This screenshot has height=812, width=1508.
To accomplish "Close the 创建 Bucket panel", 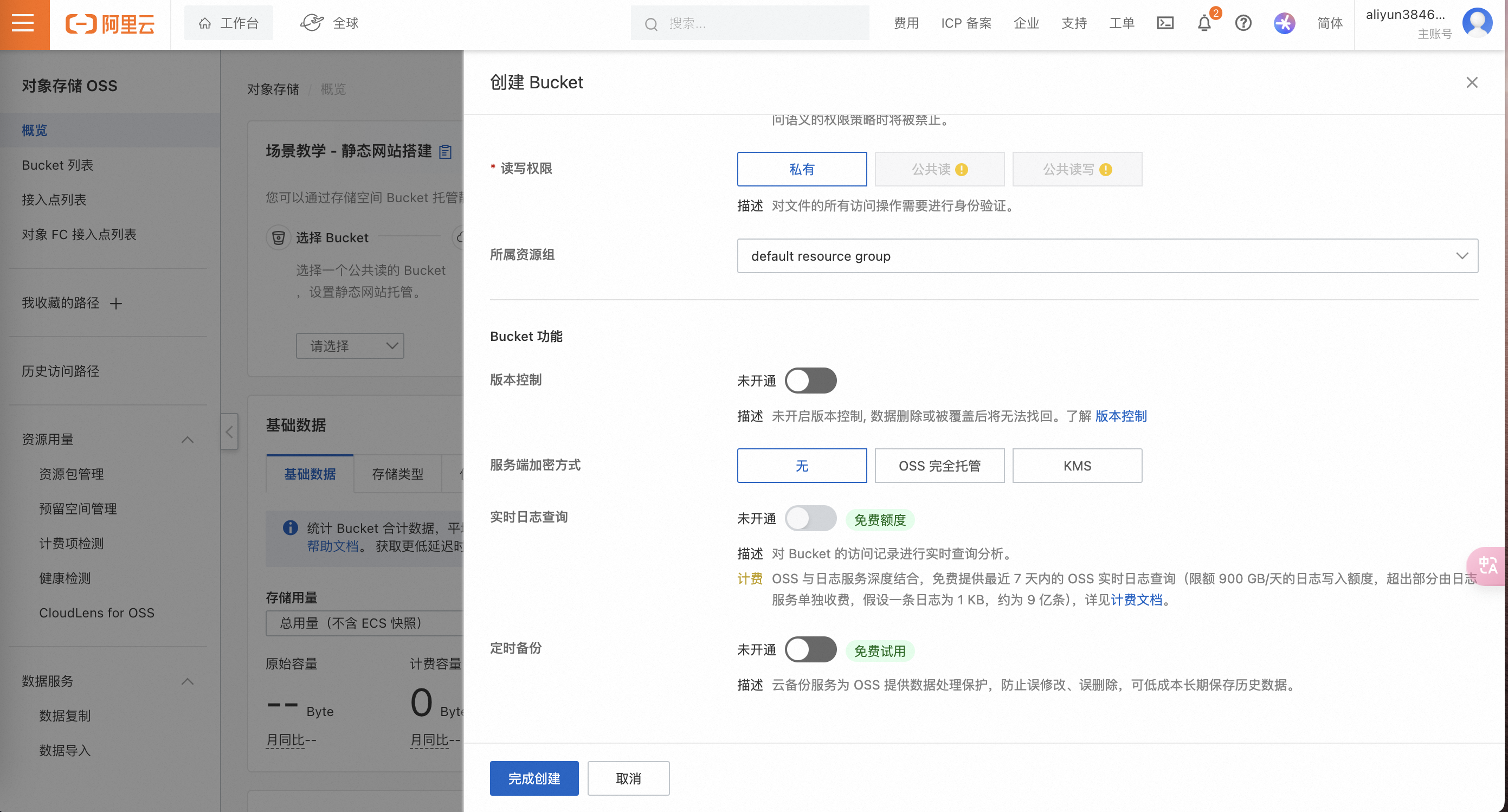I will (x=1472, y=82).
